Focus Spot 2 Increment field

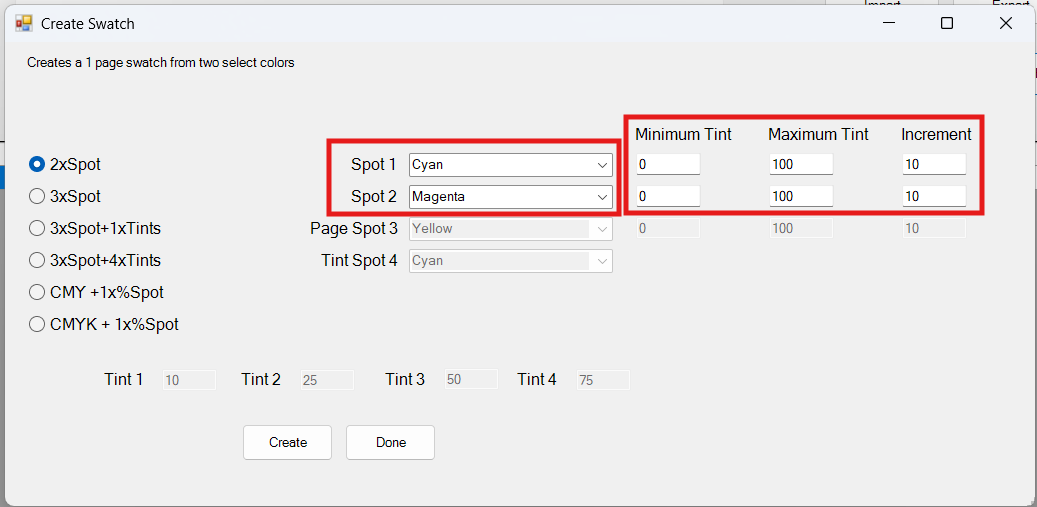(934, 196)
